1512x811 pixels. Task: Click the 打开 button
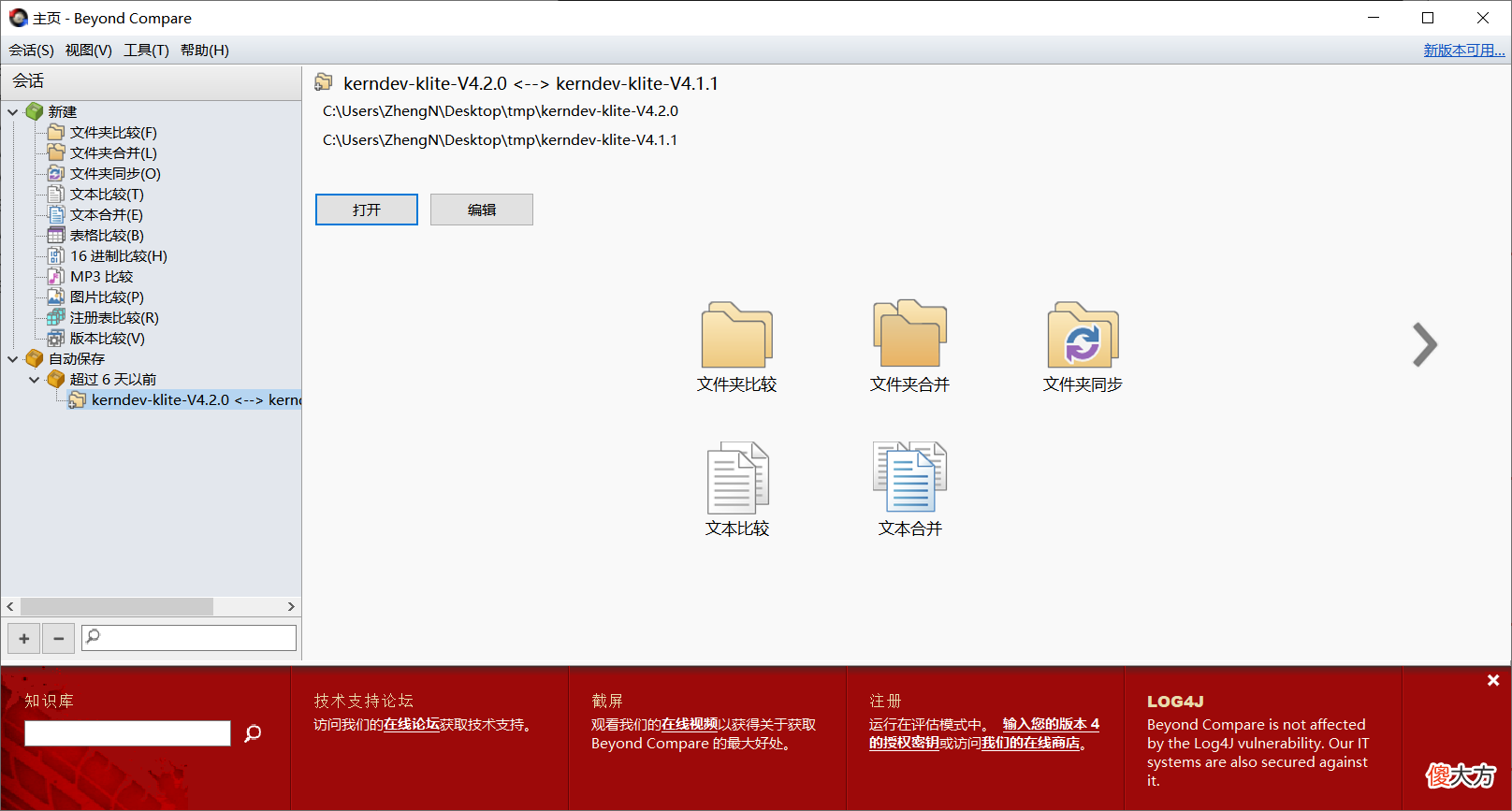pos(367,210)
